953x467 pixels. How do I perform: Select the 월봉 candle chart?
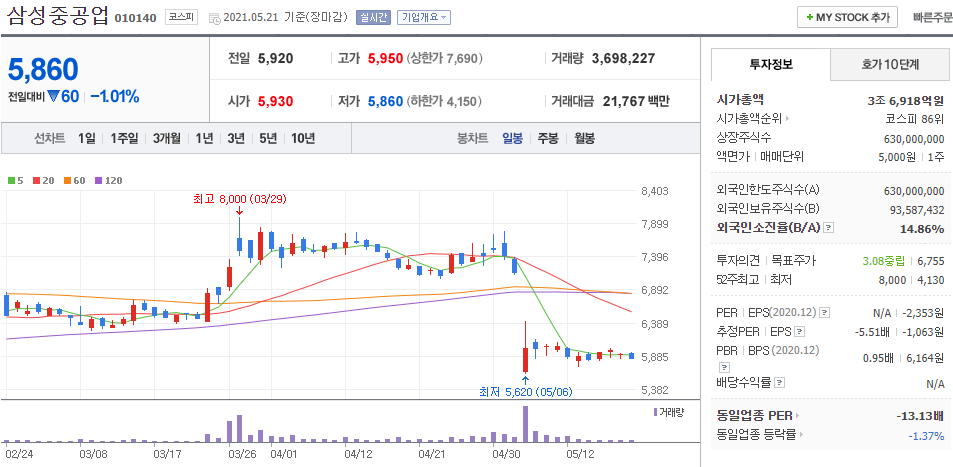coord(585,138)
